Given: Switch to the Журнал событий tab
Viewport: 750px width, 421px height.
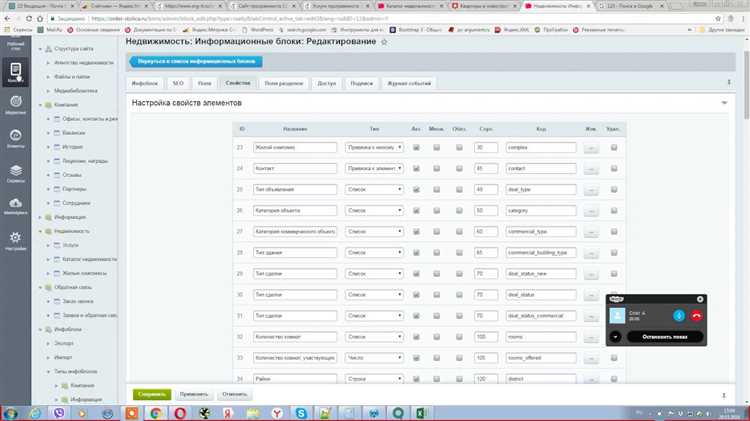Looking at the screenshot, I should (x=409, y=83).
